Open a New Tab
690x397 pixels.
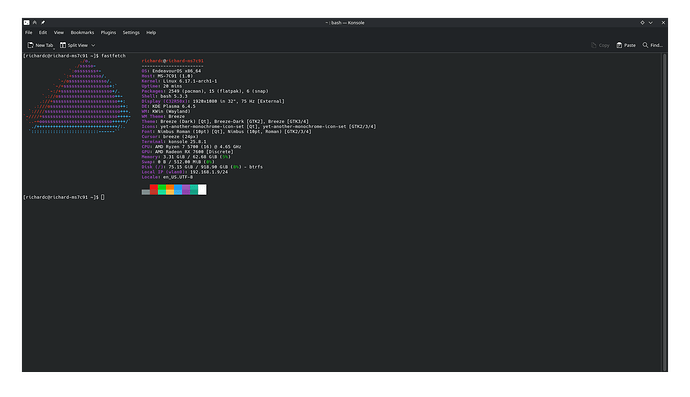tap(40, 45)
